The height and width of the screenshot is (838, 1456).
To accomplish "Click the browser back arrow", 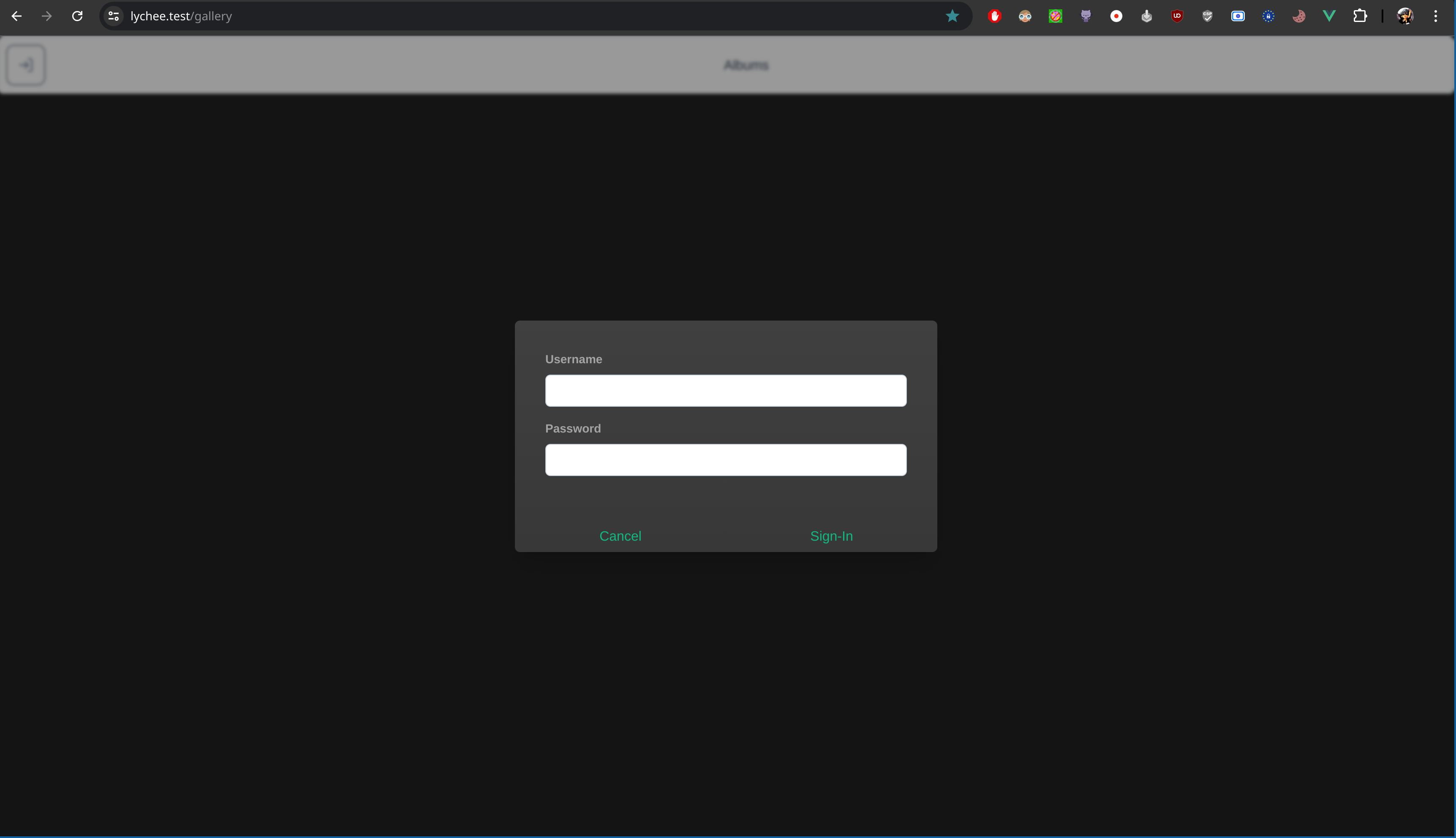I will (17, 16).
